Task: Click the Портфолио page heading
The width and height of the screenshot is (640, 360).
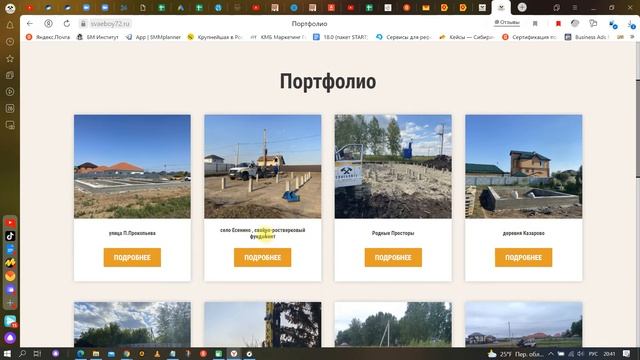Action: pos(328,81)
